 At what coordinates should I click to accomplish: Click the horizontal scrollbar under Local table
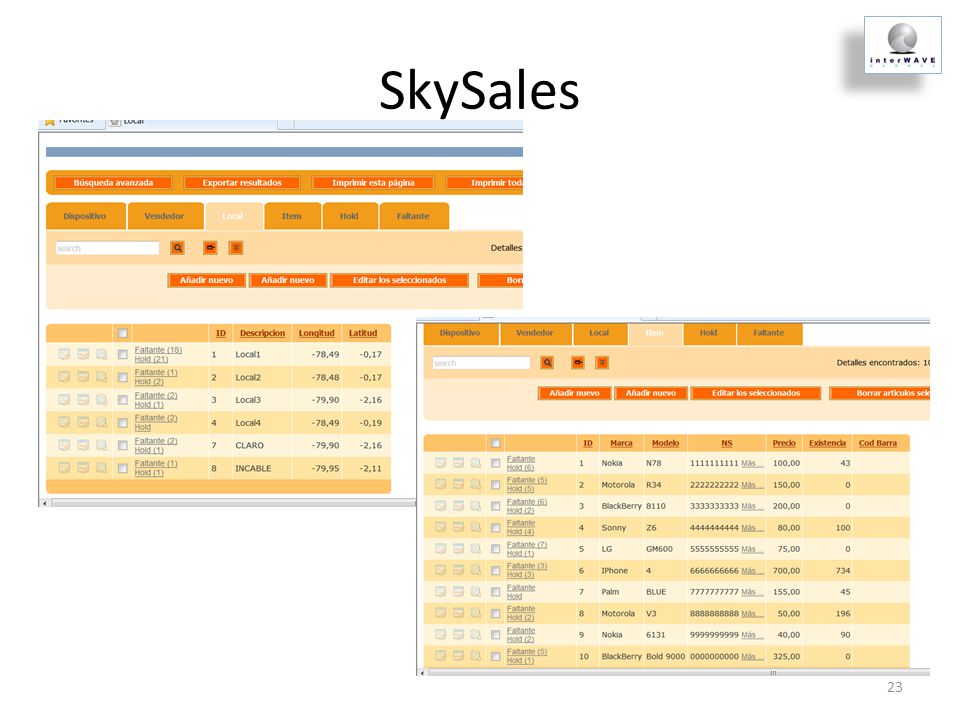pyautogui.click(x=228, y=503)
